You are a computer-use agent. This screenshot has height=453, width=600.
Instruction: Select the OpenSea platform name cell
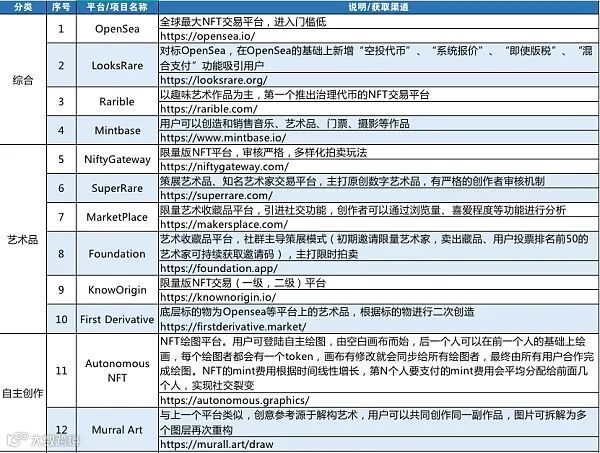(x=117, y=29)
